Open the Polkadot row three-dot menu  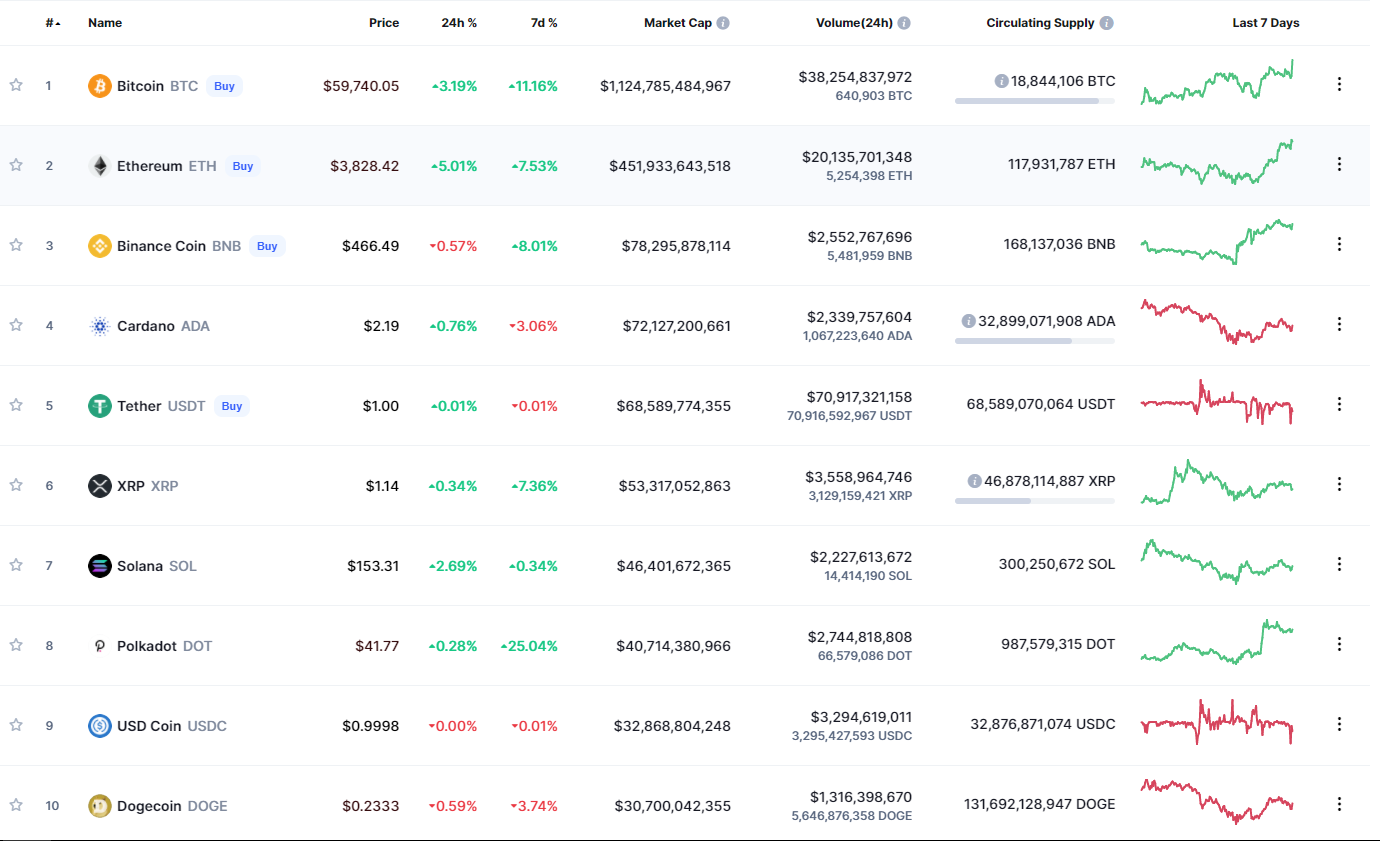[1340, 644]
